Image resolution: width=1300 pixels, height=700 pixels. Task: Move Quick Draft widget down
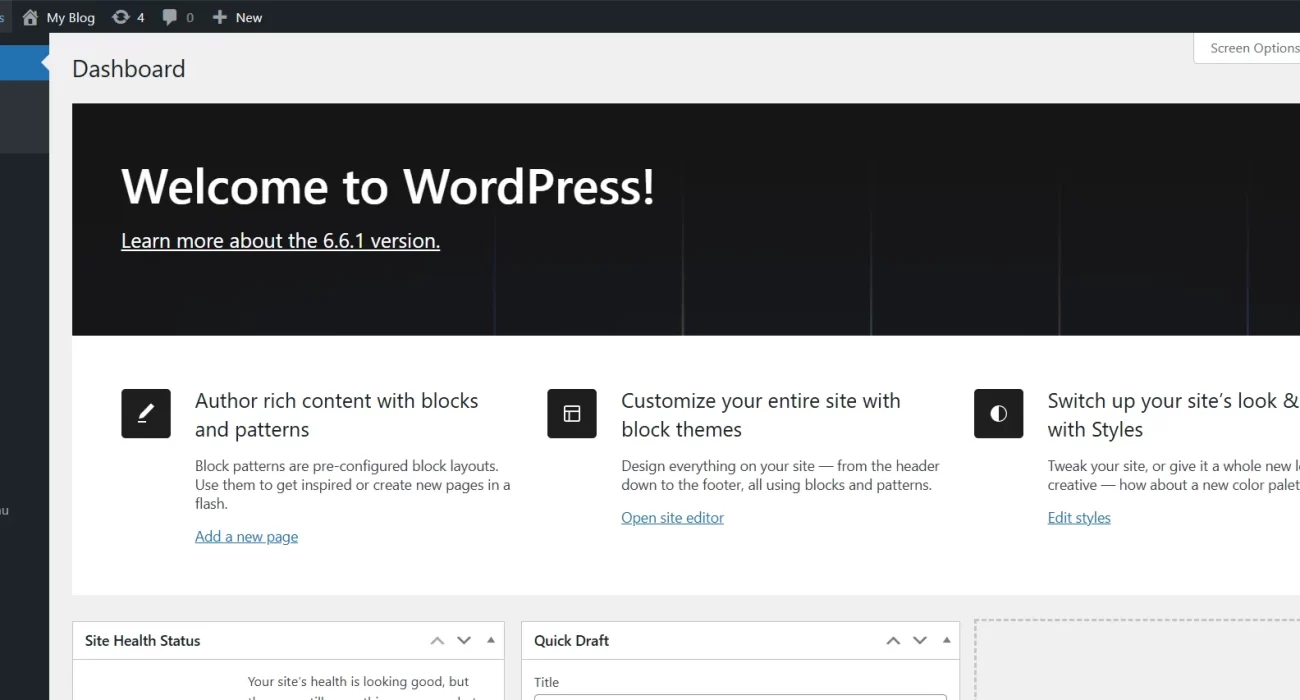(920, 641)
